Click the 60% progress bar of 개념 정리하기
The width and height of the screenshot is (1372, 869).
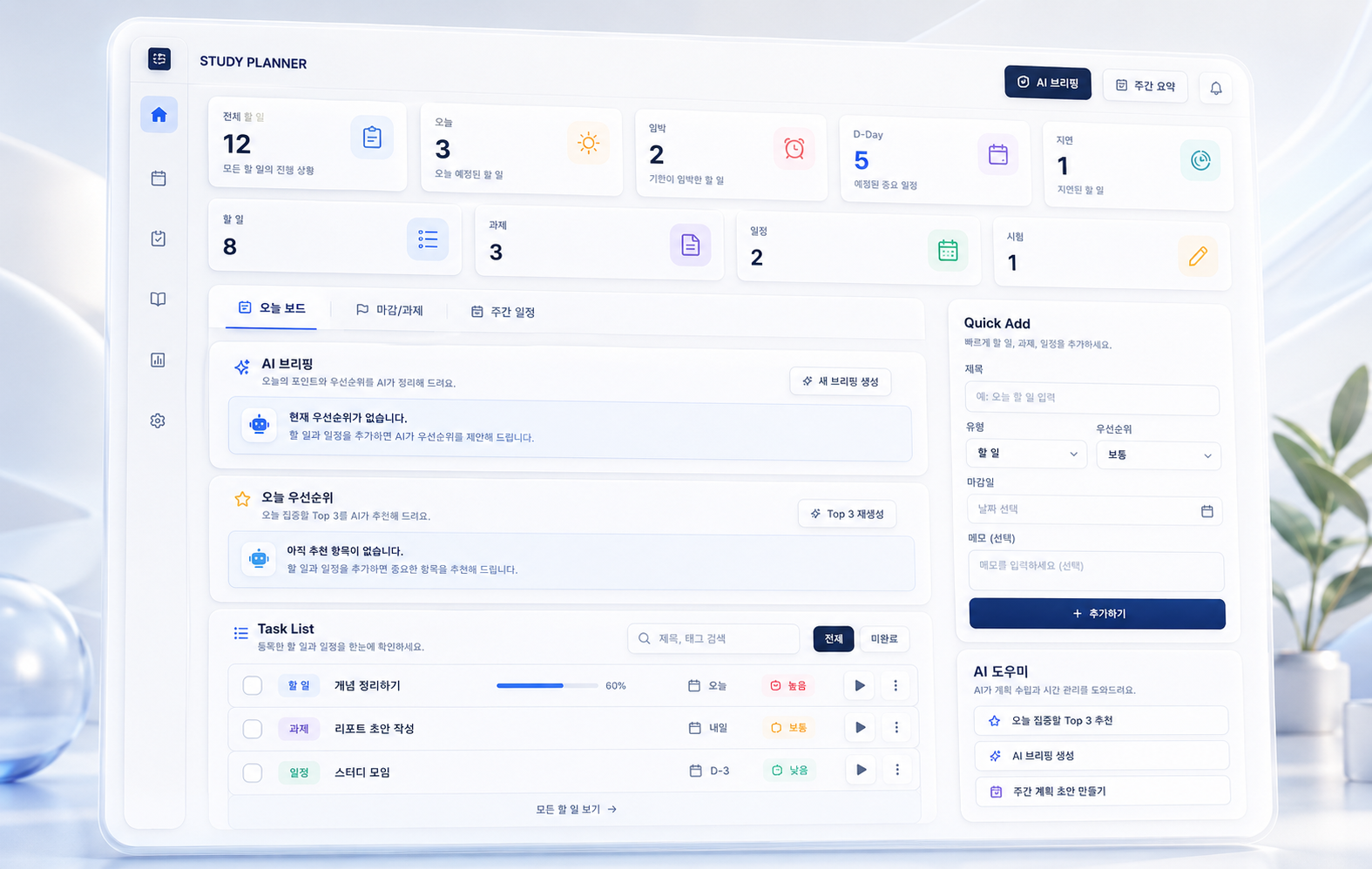tap(547, 685)
